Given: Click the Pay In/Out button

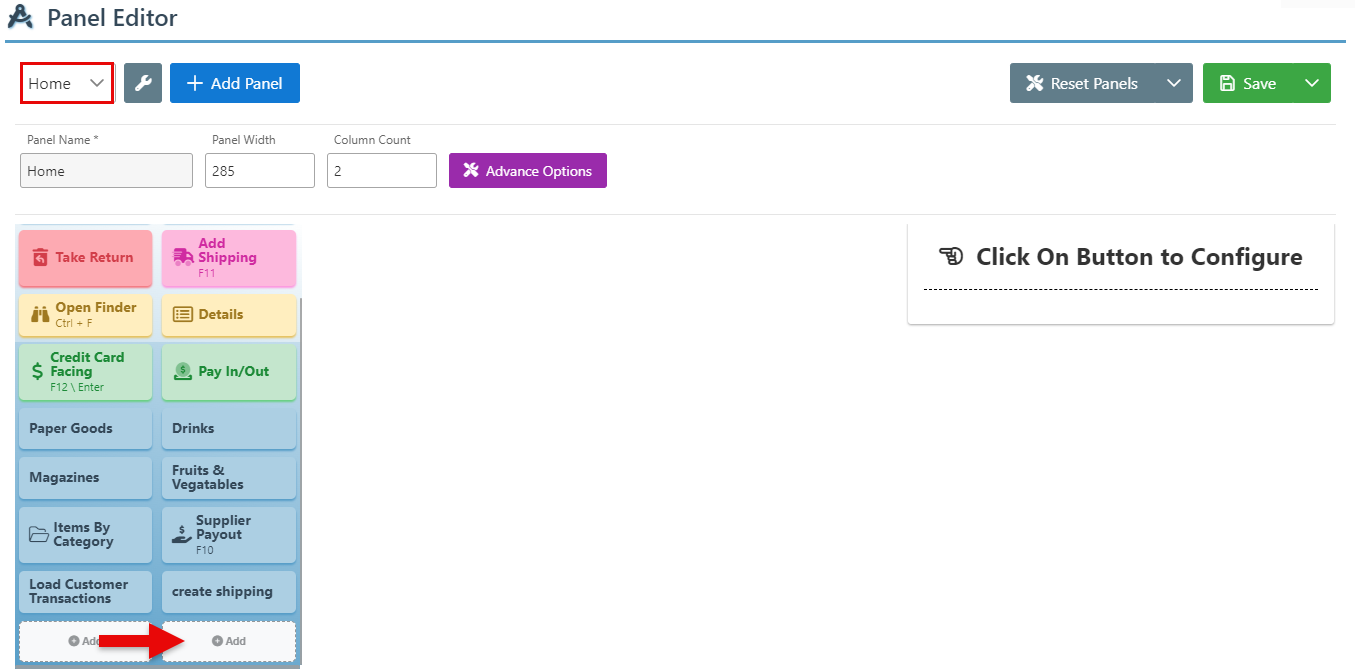Looking at the screenshot, I should [x=228, y=371].
